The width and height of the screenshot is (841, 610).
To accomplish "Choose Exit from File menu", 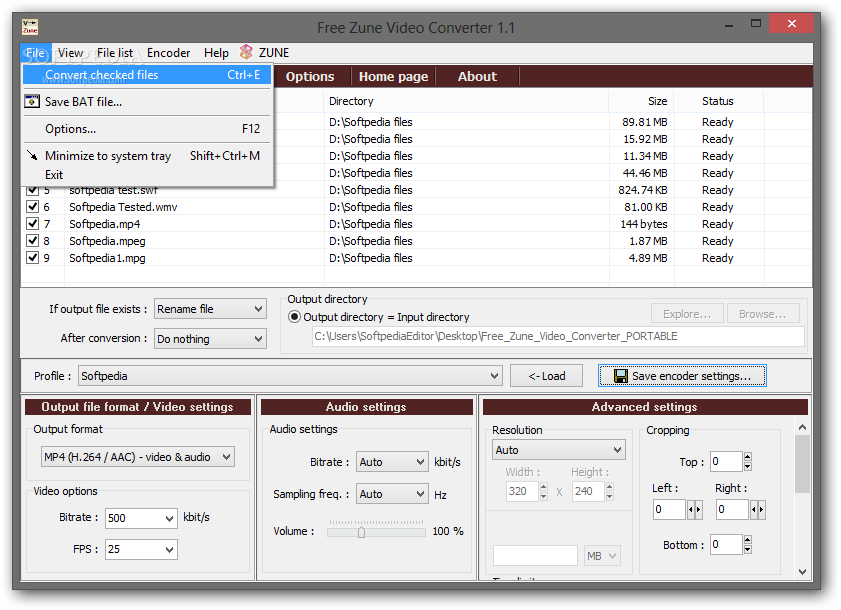I will pyautogui.click(x=147, y=175).
